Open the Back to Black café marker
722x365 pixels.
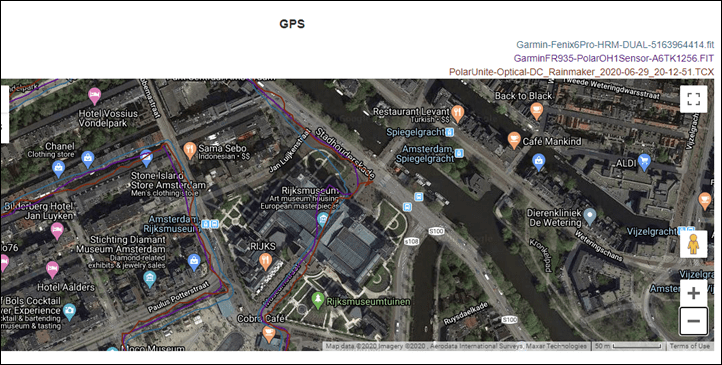coord(536,111)
